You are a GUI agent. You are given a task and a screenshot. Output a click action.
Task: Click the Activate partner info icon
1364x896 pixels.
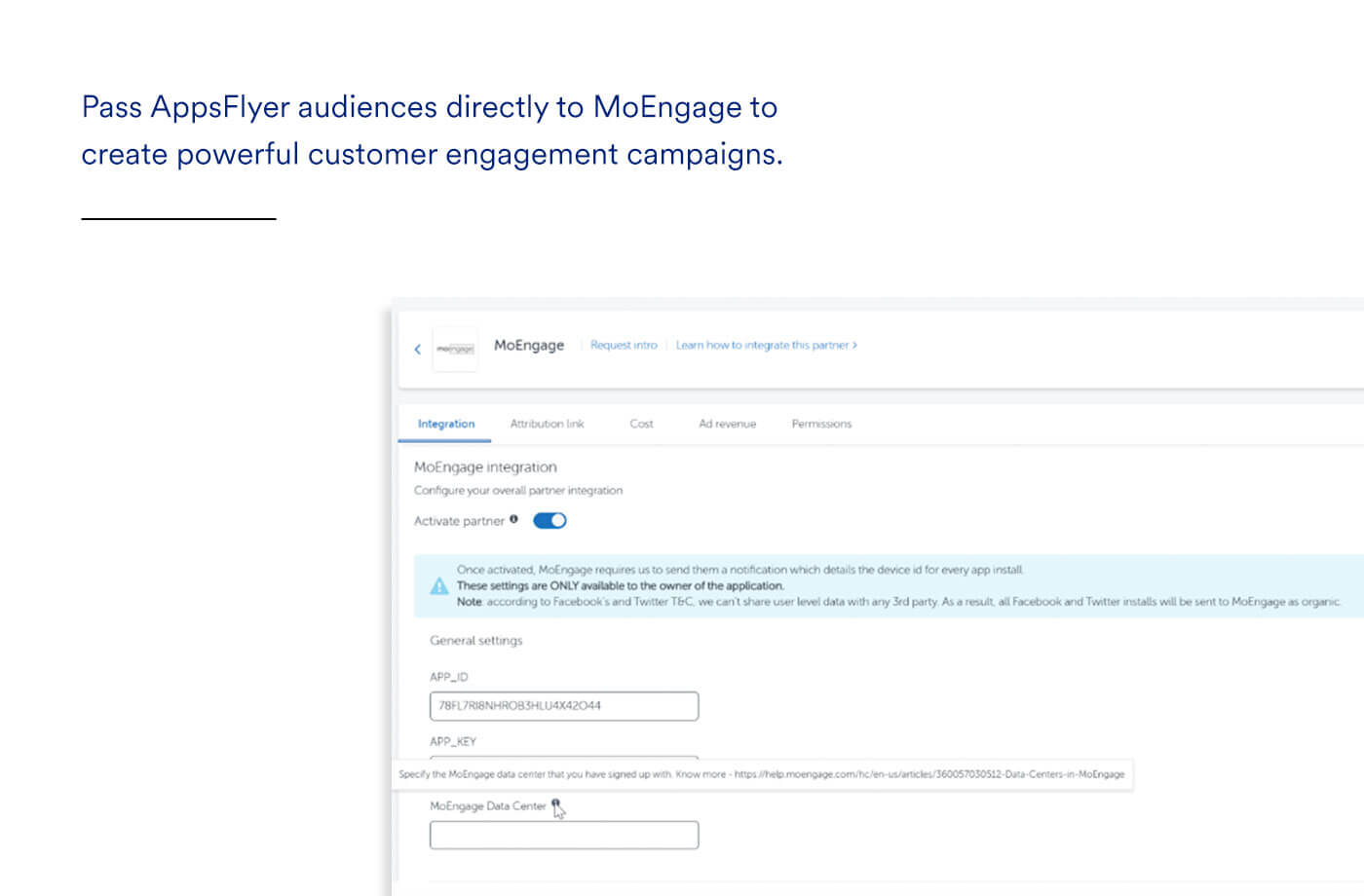[x=513, y=519]
